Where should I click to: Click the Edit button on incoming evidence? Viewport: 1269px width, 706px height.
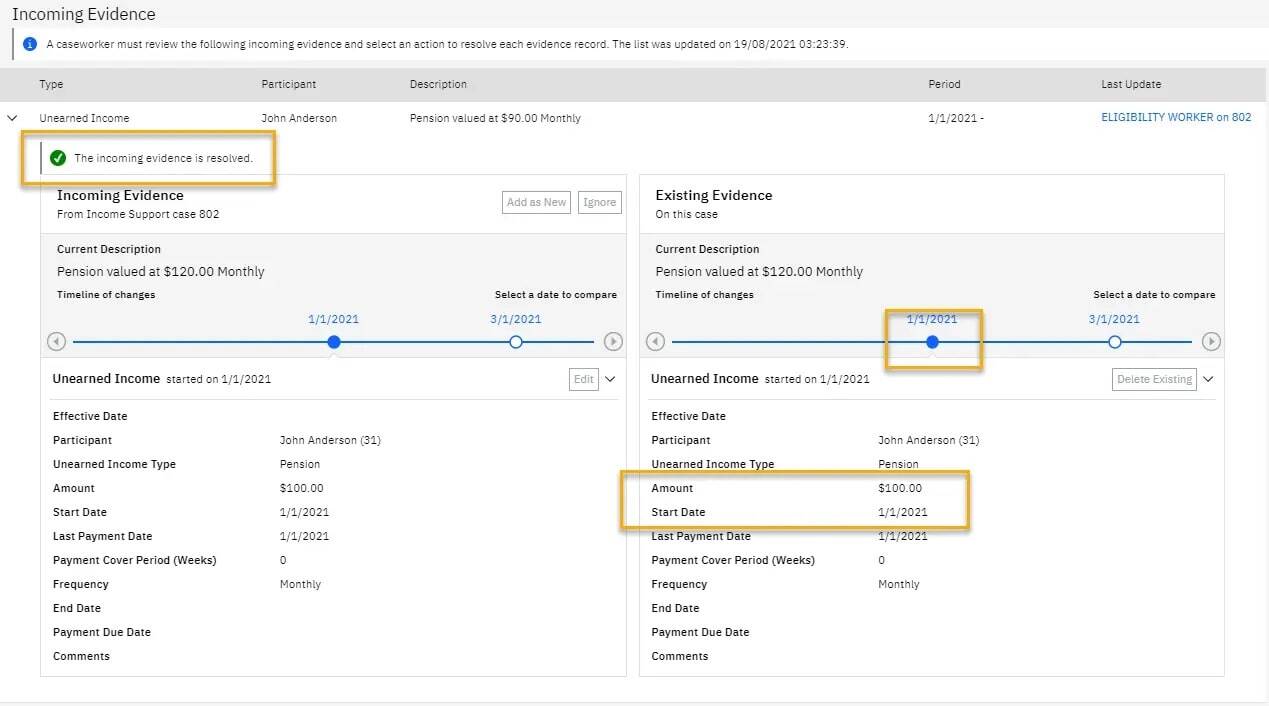tap(584, 379)
